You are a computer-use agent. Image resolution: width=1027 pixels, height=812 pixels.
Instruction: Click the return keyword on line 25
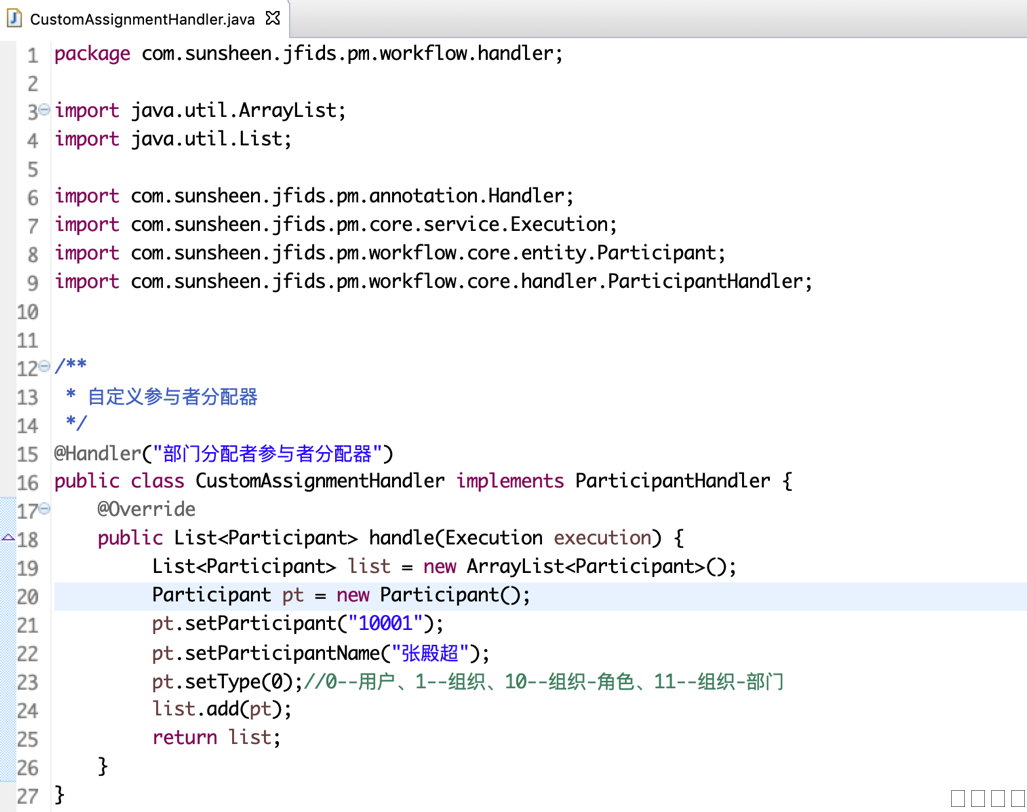184,737
